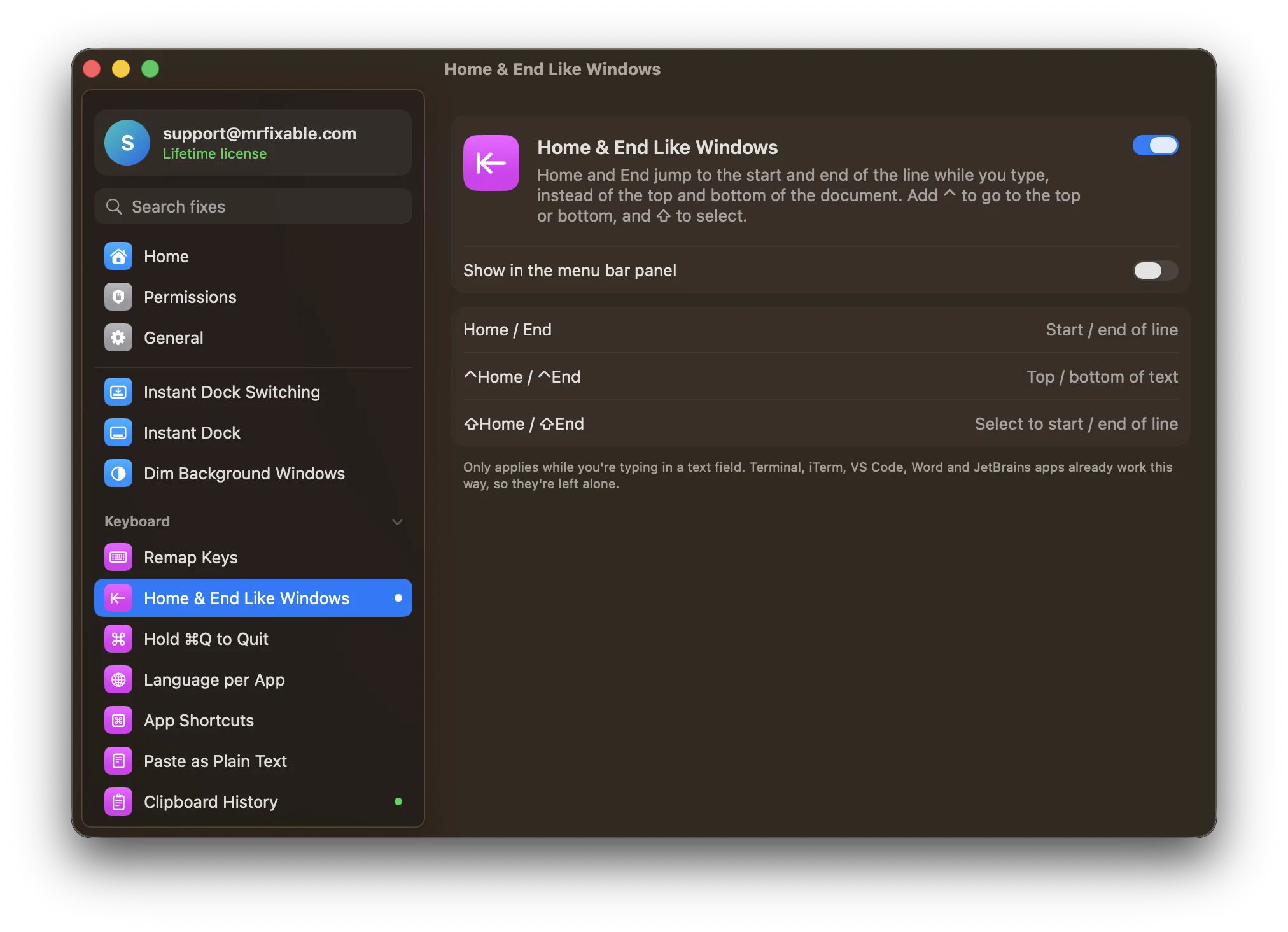Click the Home / End shortcut row
Screen dimensions: 1288x932
(820, 330)
